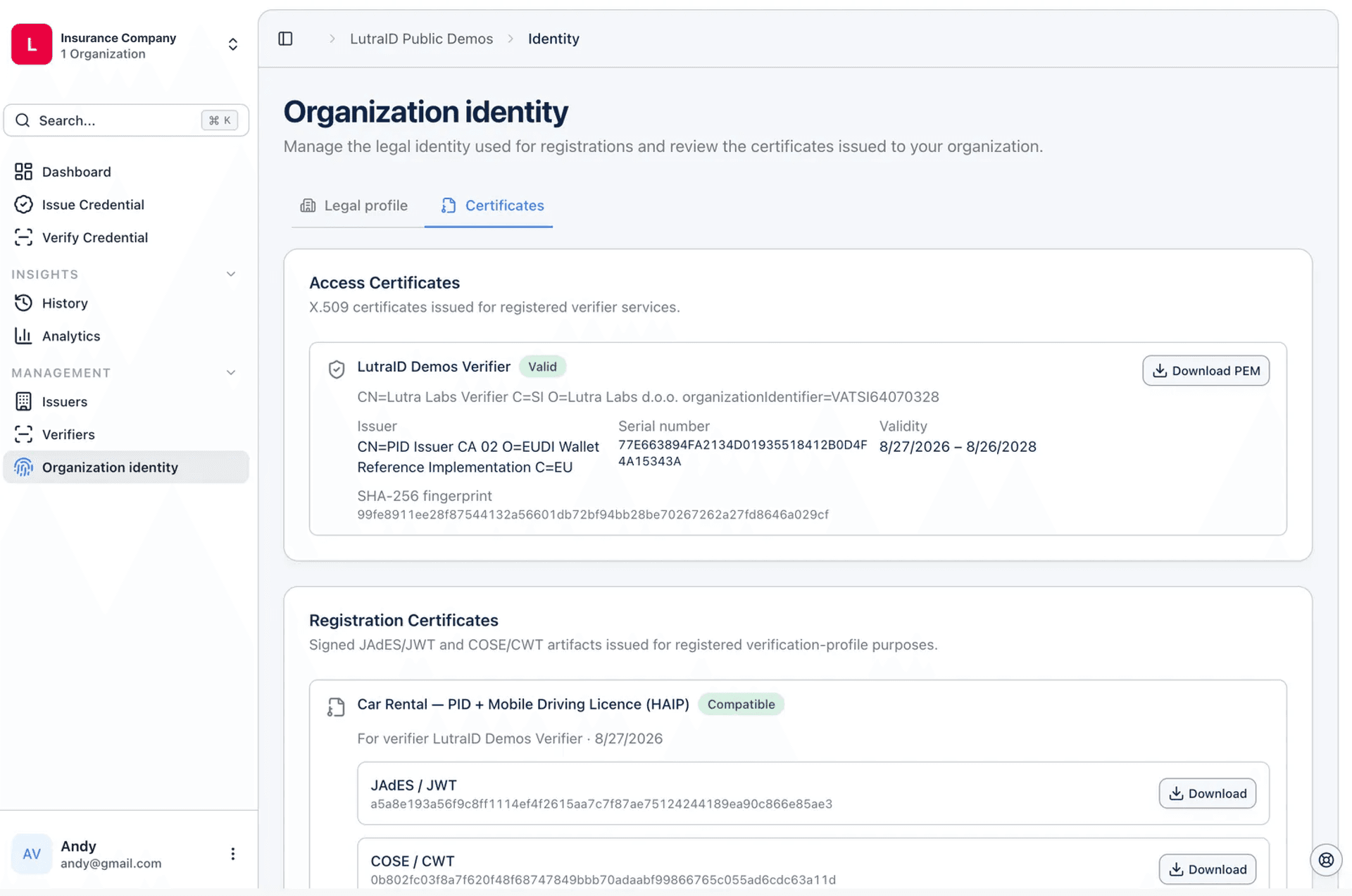This screenshot has height=896, width=1352.
Task: Collapse the Management section chevron
Action: point(231,372)
